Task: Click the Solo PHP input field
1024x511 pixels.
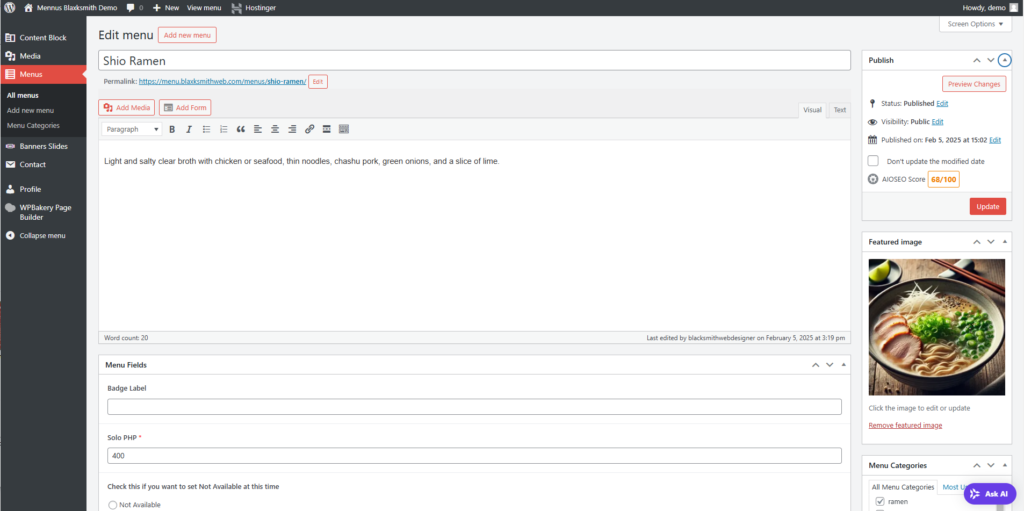Action: tap(474, 455)
